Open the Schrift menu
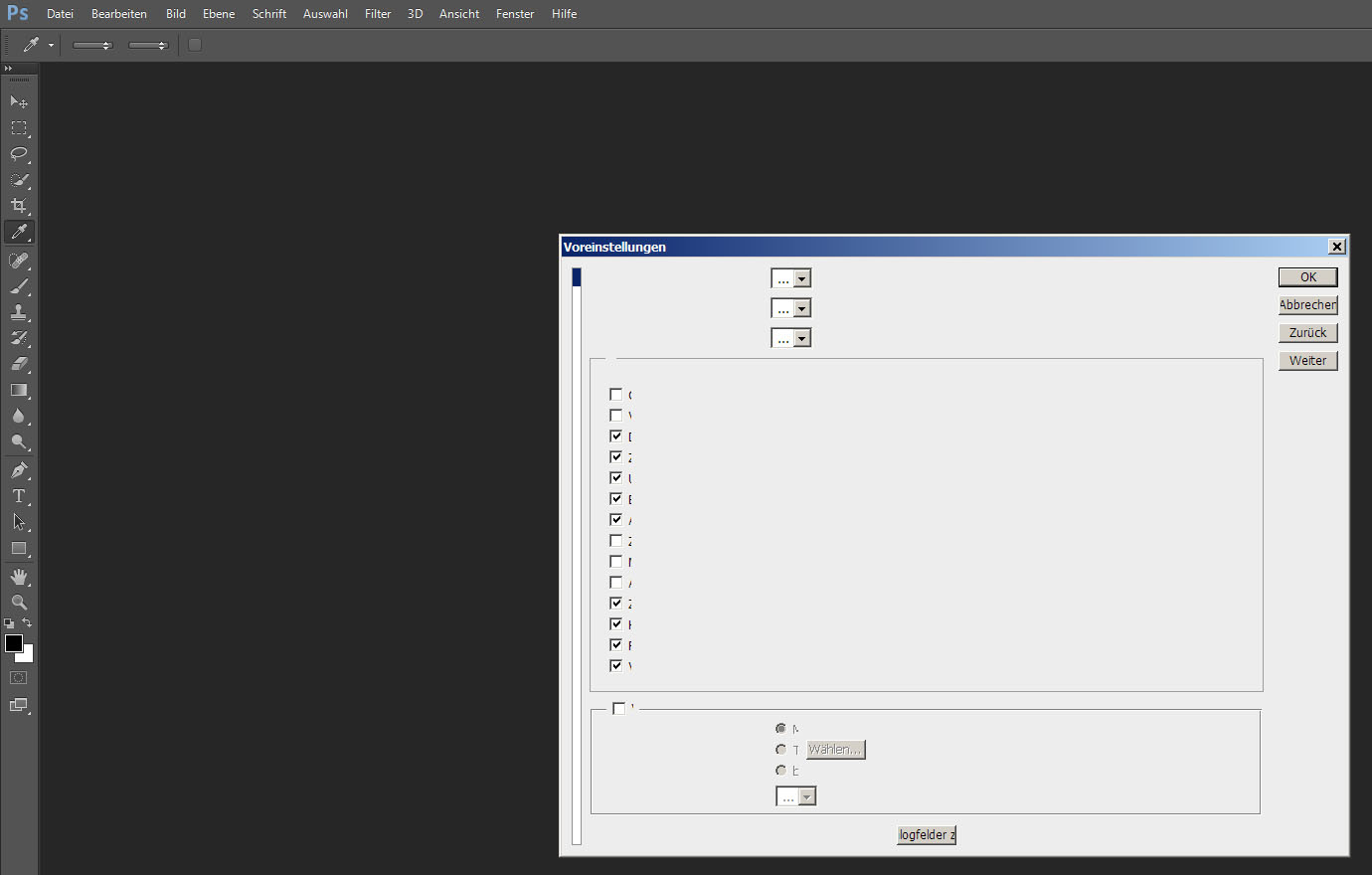This screenshot has height=875, width=1372. 269,14
